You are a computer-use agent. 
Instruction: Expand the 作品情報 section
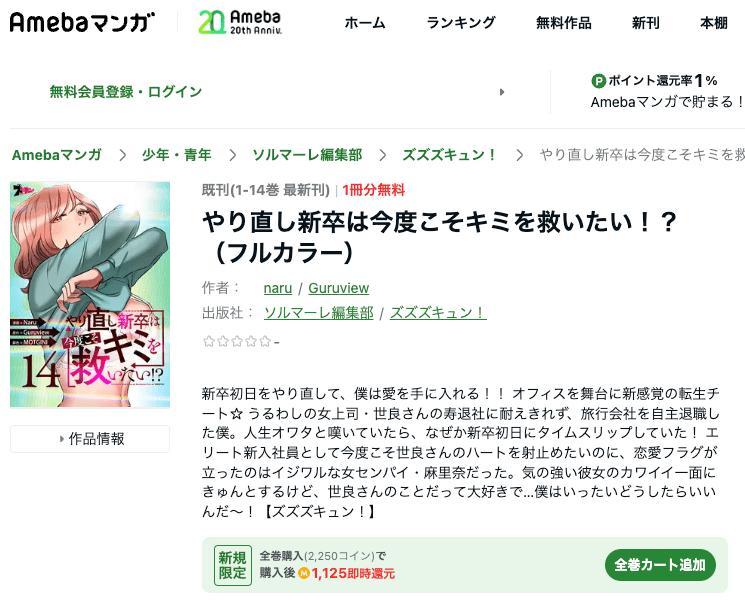coord(90,439)
